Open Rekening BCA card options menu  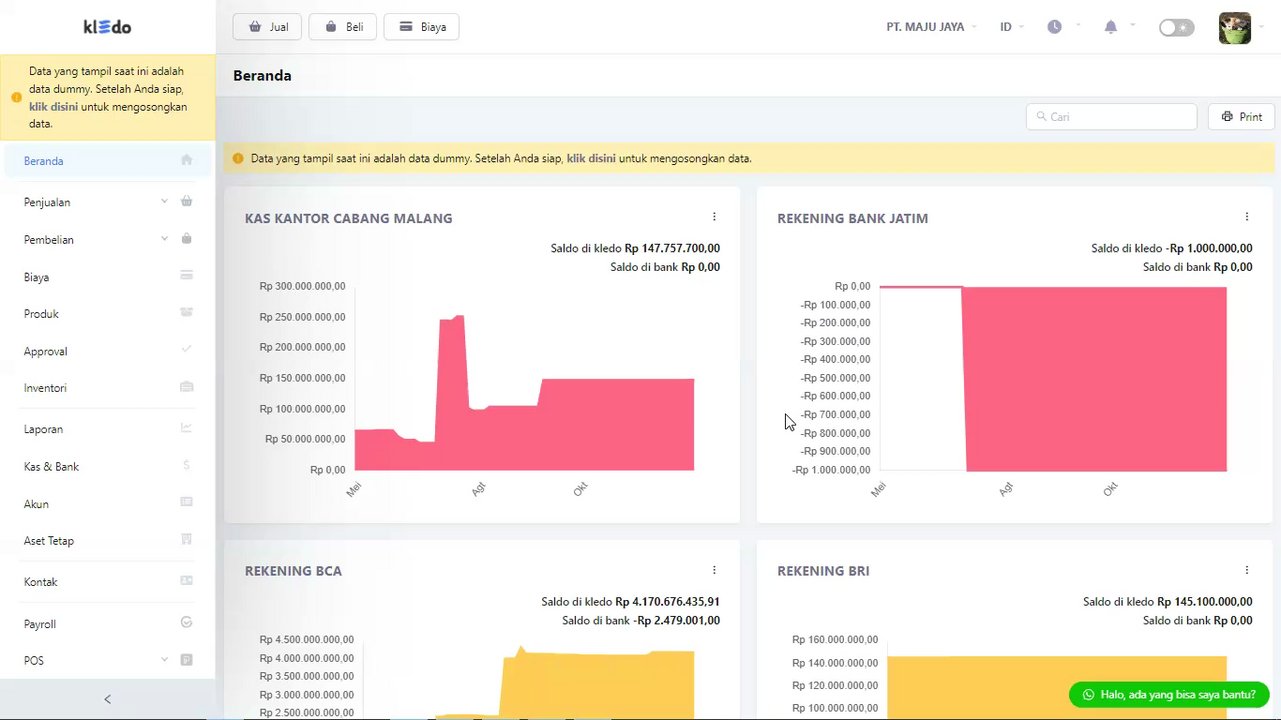coord(714,570)
